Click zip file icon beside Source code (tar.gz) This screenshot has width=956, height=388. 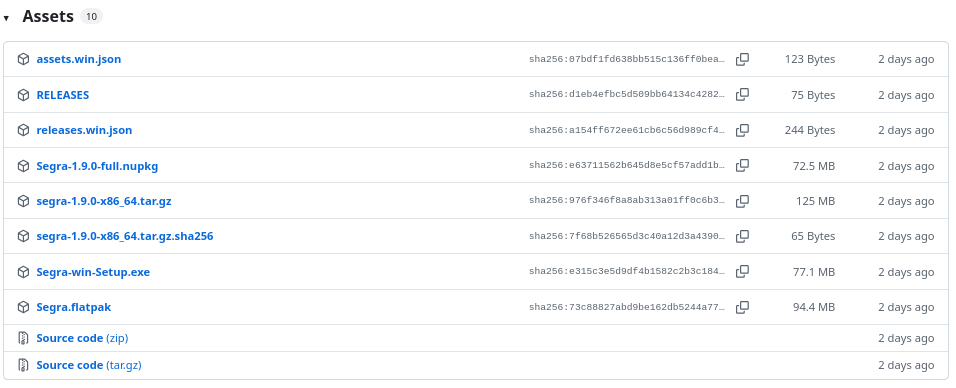[x=23, y=365]
